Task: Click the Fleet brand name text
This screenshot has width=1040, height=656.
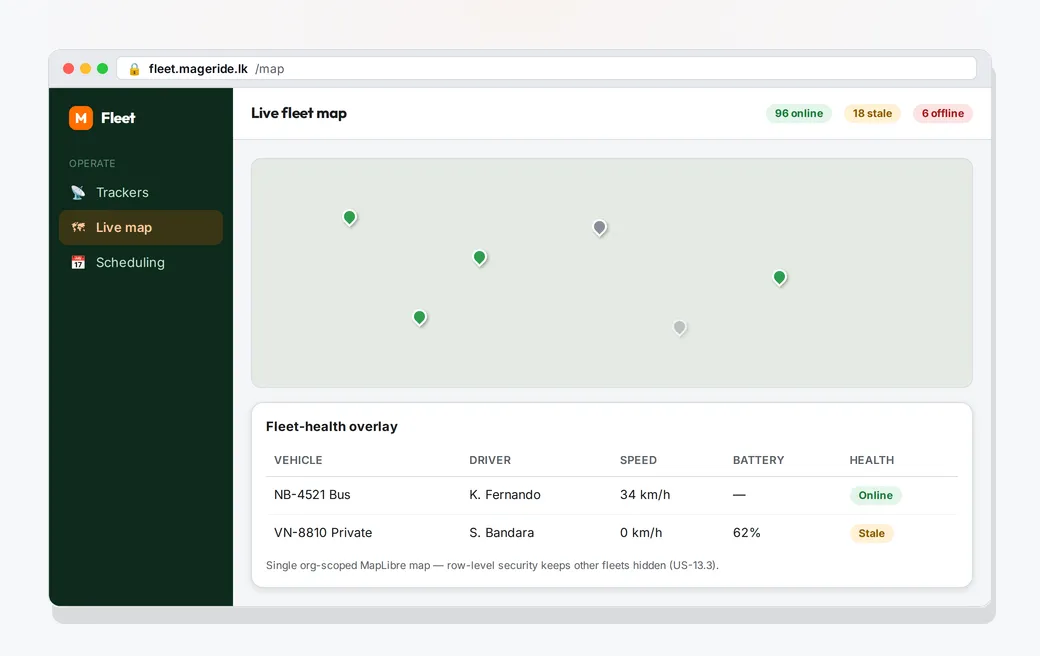Action: pyautogui.click(x=118, y=118)
